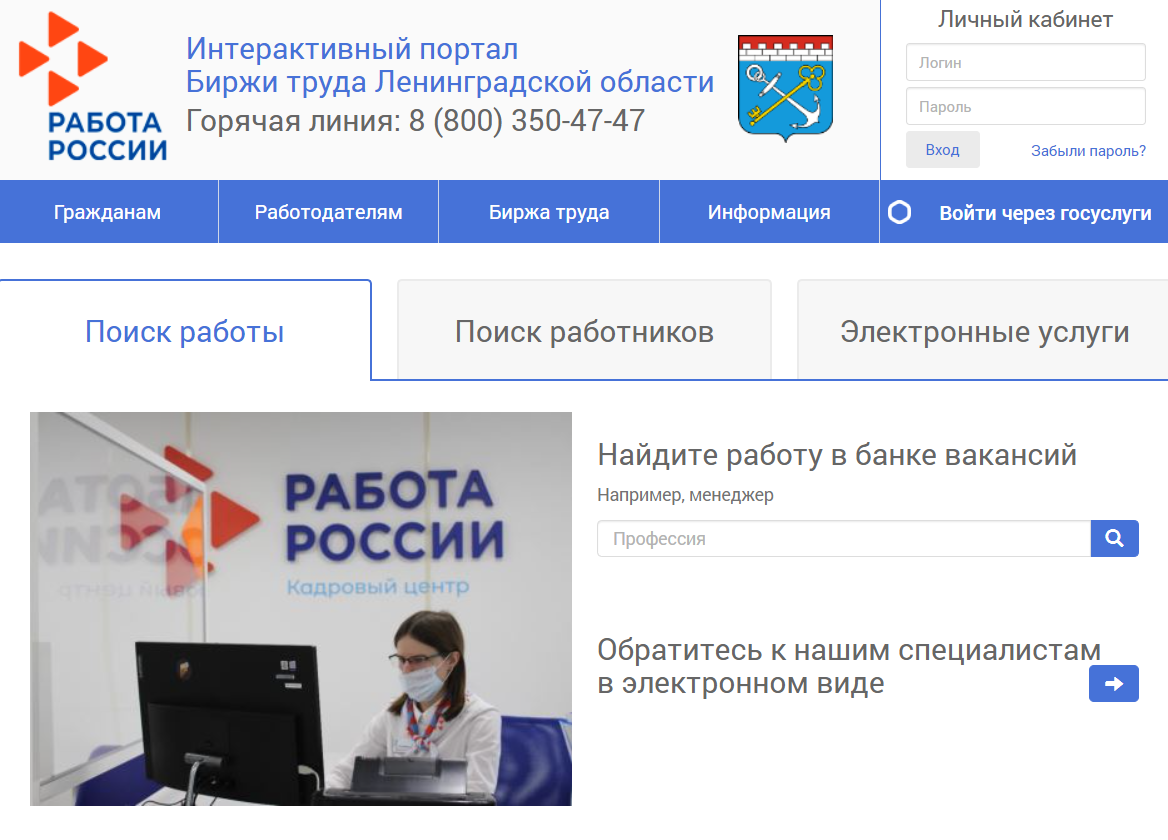Click the Gosuslugi hexagon icon
This screenshot has height=840, width=1168.
pos(900,212)
